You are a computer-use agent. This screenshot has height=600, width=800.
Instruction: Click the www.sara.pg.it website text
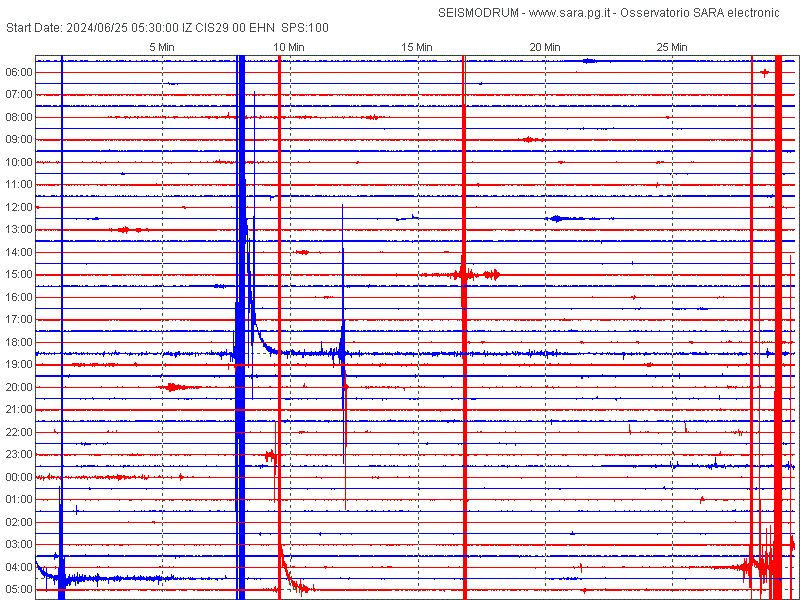pyautogui.click(x=570, y=13)
